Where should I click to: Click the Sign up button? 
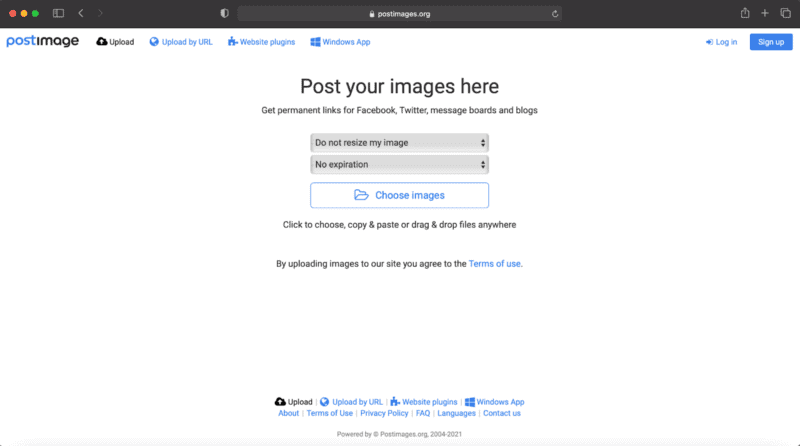tap(771, 42)
